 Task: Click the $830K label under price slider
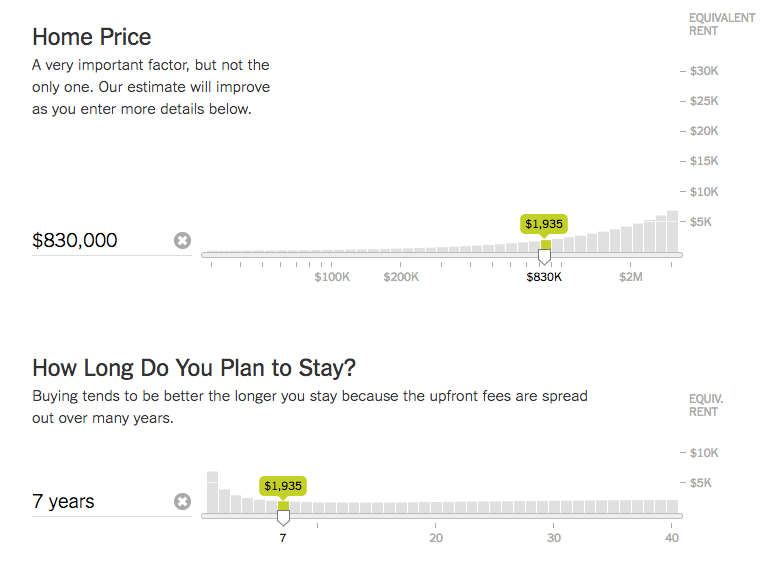coord(545,277)
